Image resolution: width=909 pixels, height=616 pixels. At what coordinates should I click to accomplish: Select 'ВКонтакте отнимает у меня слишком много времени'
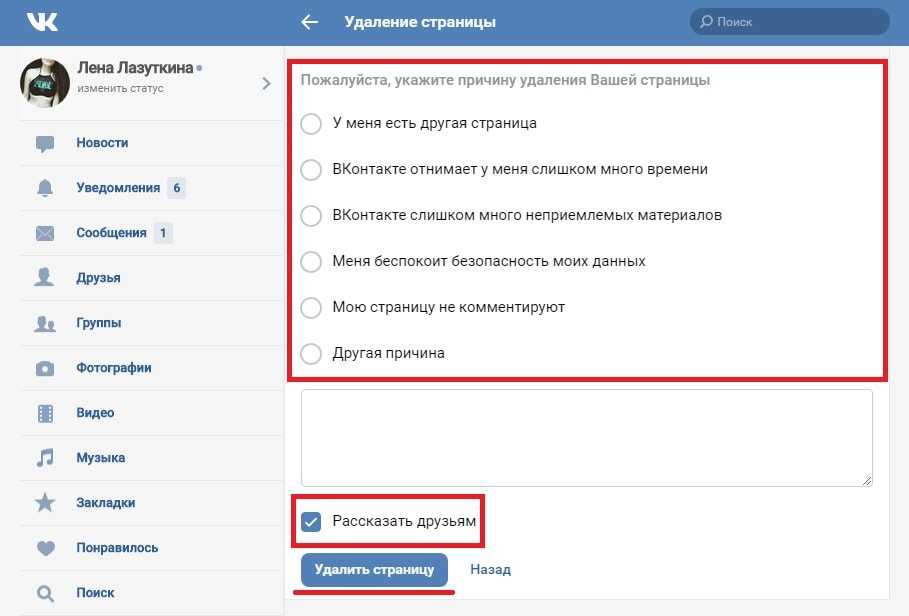coord(311,169)
